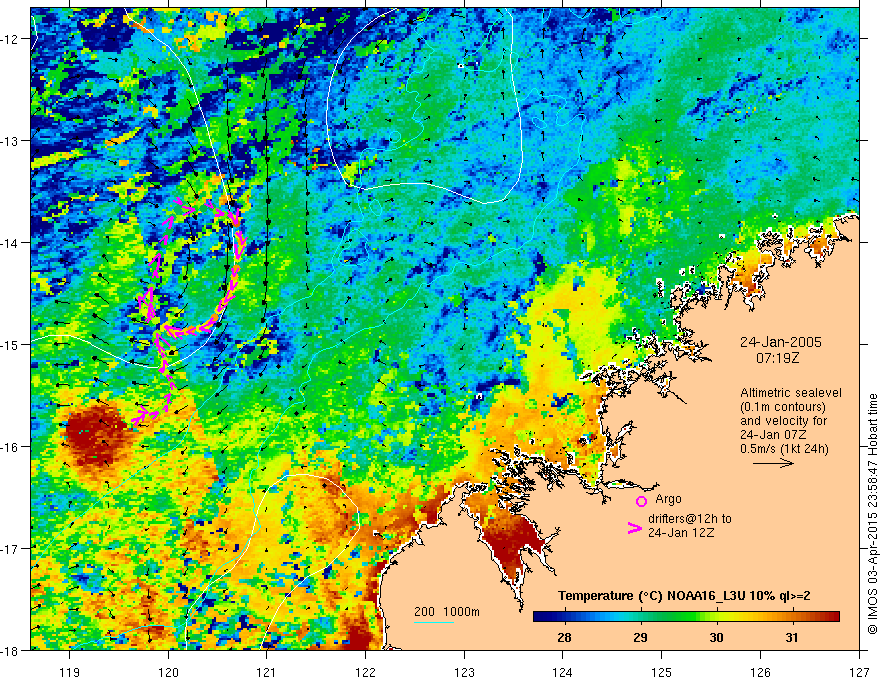Click the '-18' latitude axis label
This screenshot has width=880, height=680.
tap(11, 650)
